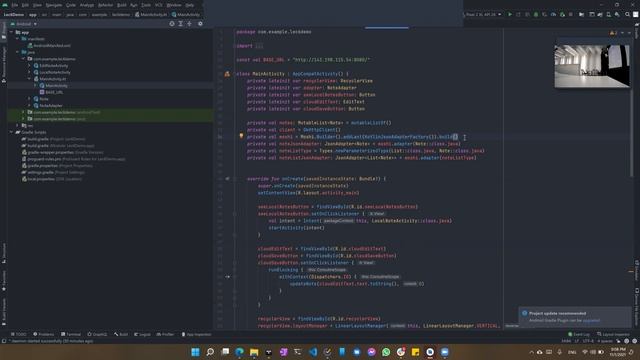Open the Android Studio File menu
This screenshot has width=640, height=360.
15,5
